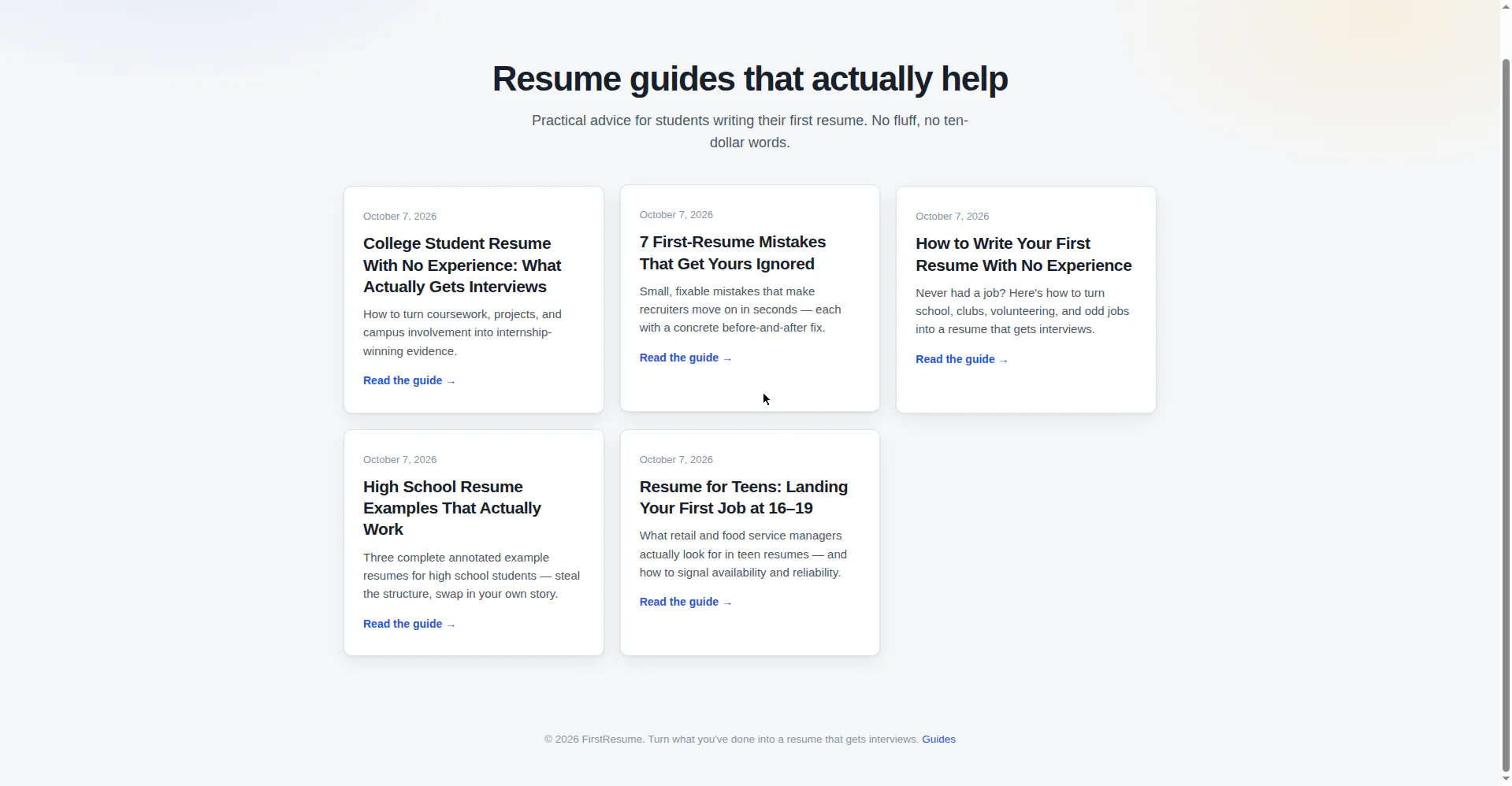Click the date on the How to Write Your First Resume card

[x=952, y=216]
